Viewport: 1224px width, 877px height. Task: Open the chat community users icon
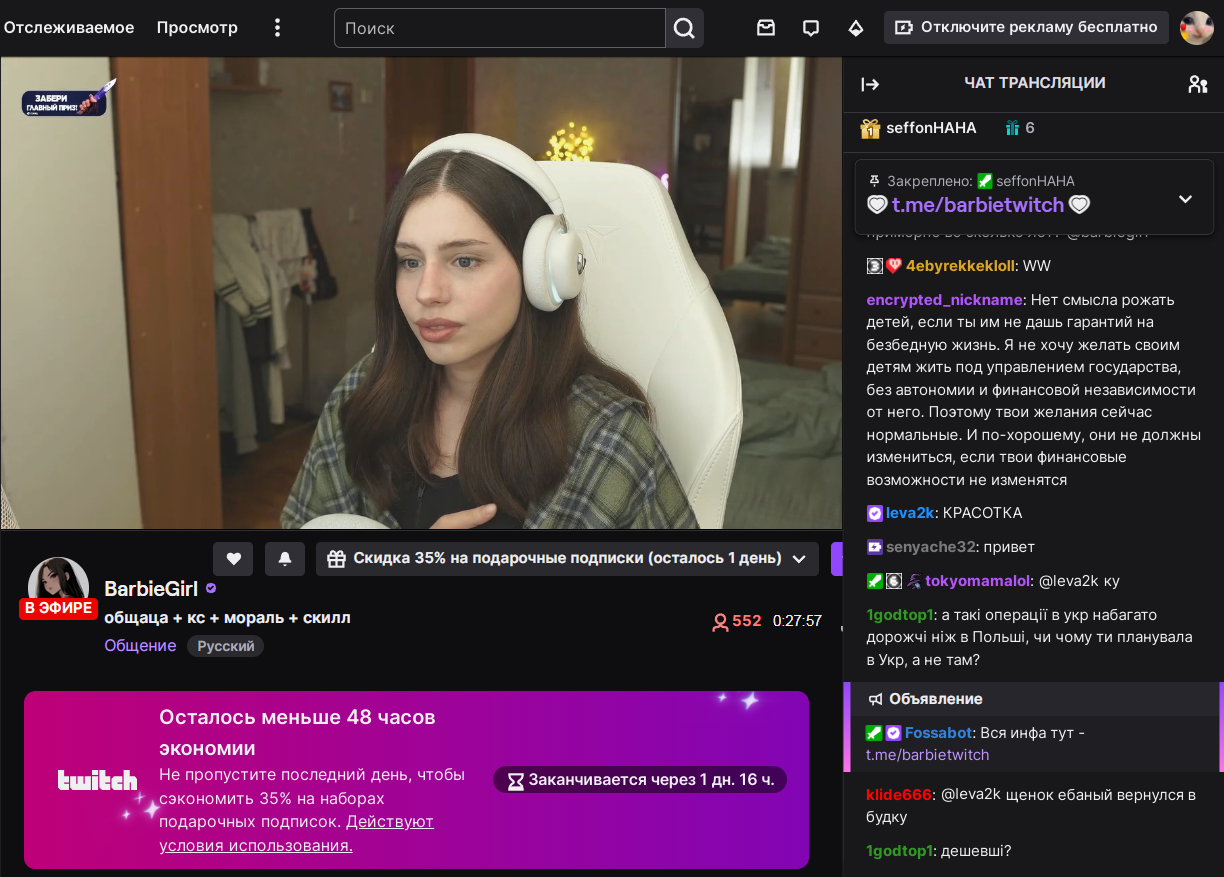(x=1198, y=84)
